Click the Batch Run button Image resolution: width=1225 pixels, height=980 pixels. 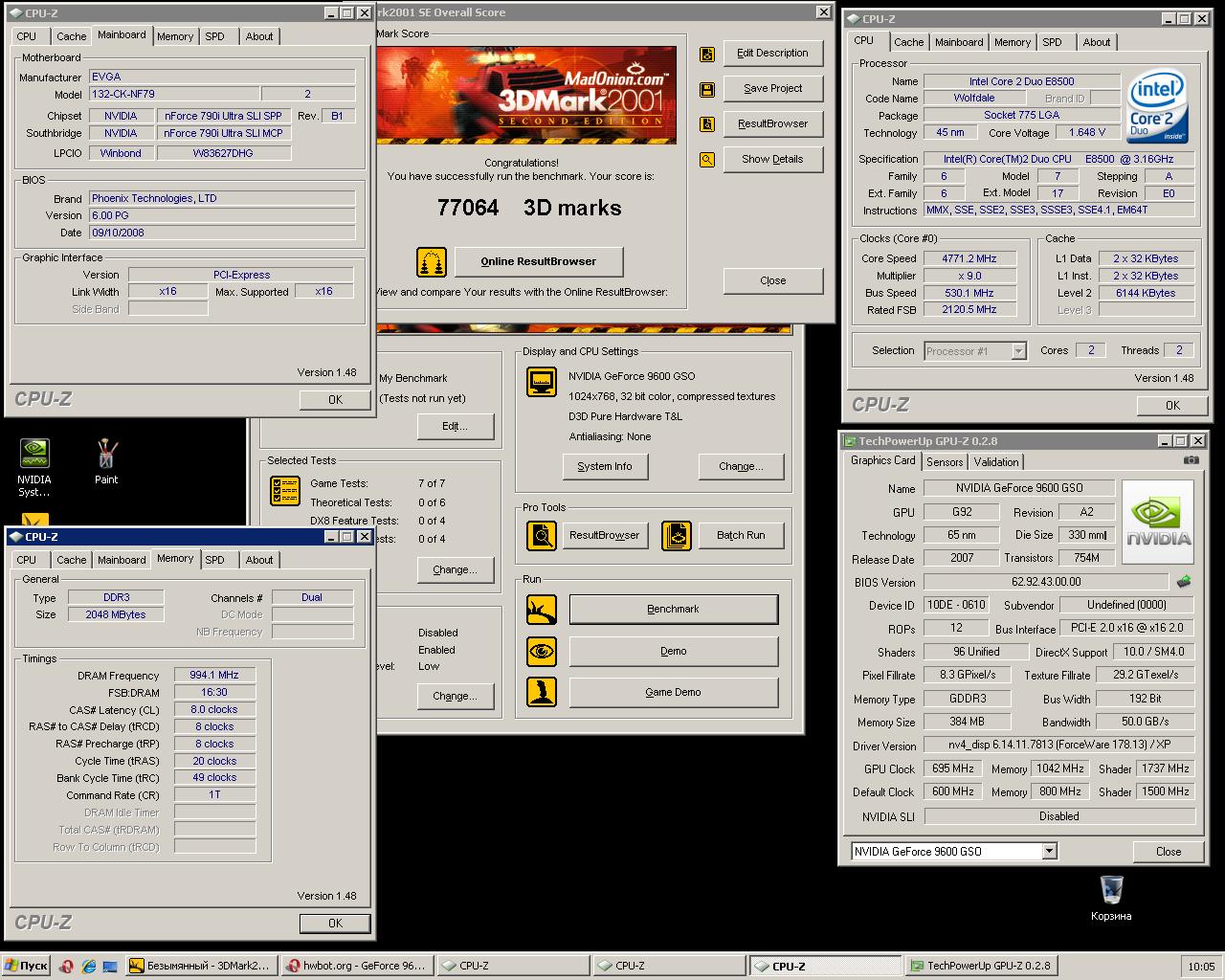tap(741, 535)
